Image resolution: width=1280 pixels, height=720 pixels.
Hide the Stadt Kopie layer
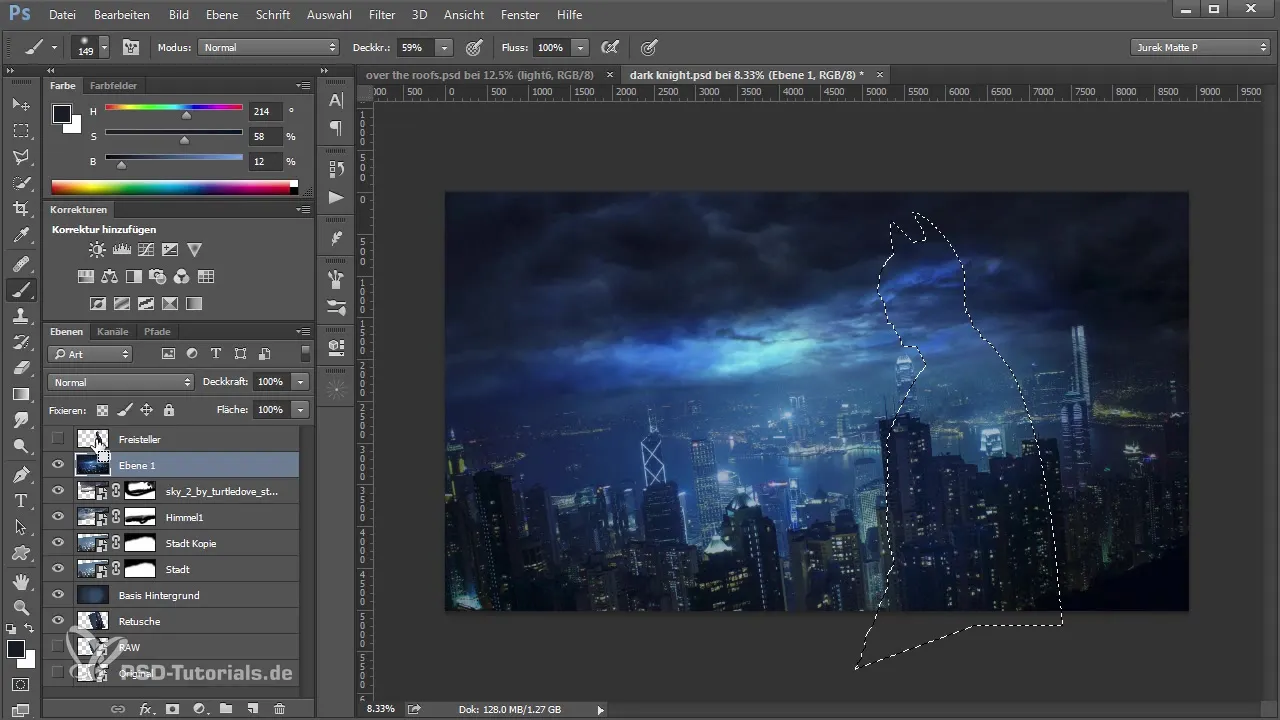point(58,543)
